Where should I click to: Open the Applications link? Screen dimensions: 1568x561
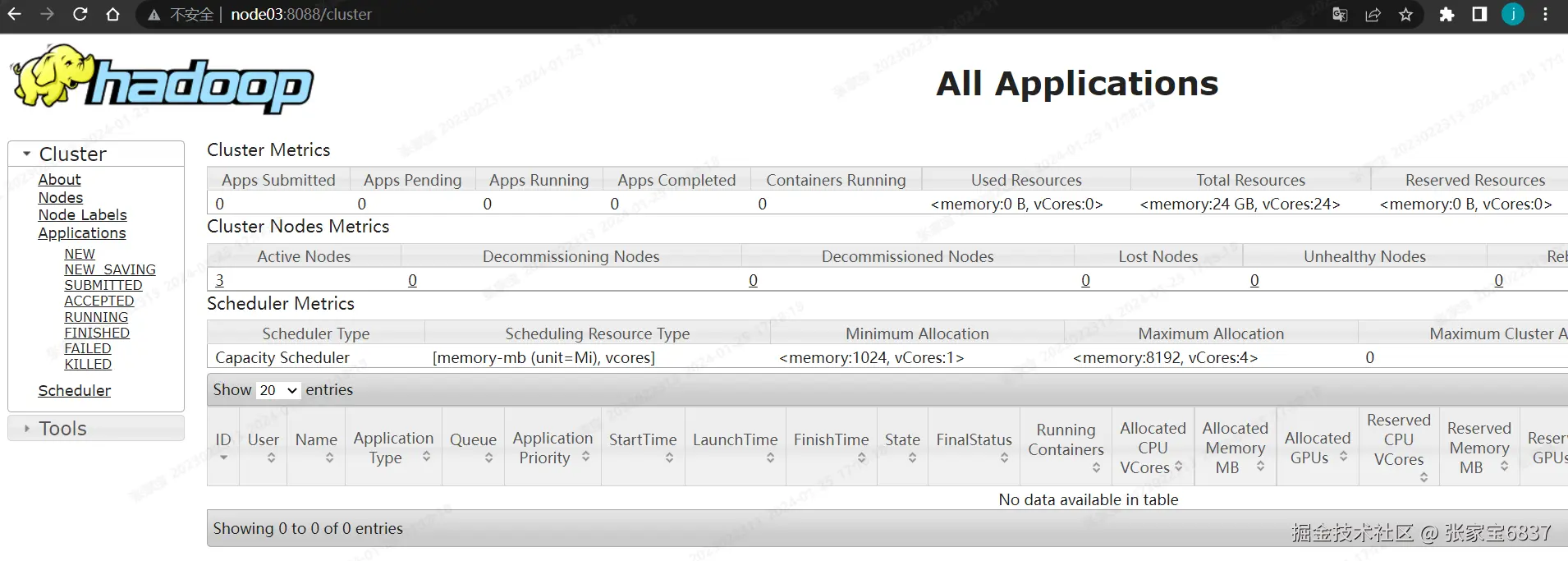click(82, 232)
